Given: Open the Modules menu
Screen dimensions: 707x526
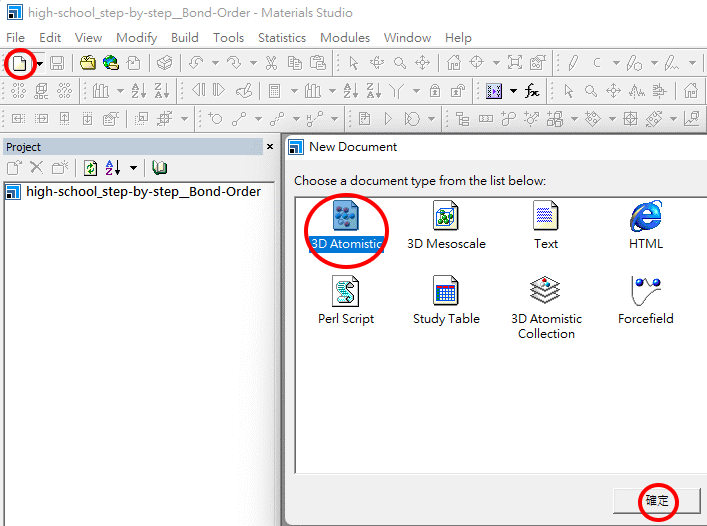Looking at the screenshot, I should 344,37.
